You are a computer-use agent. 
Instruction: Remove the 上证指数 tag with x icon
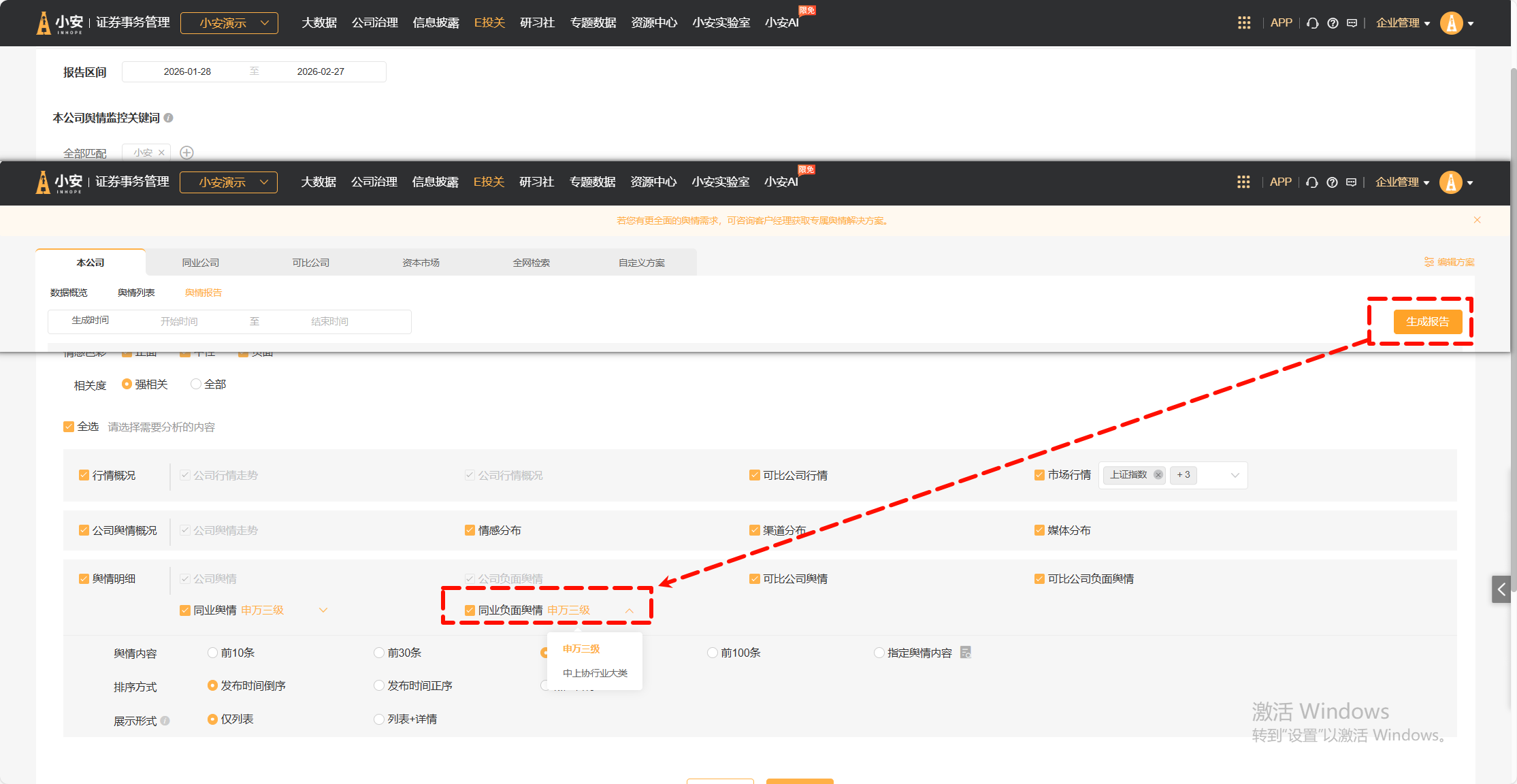click(1158, 475)
